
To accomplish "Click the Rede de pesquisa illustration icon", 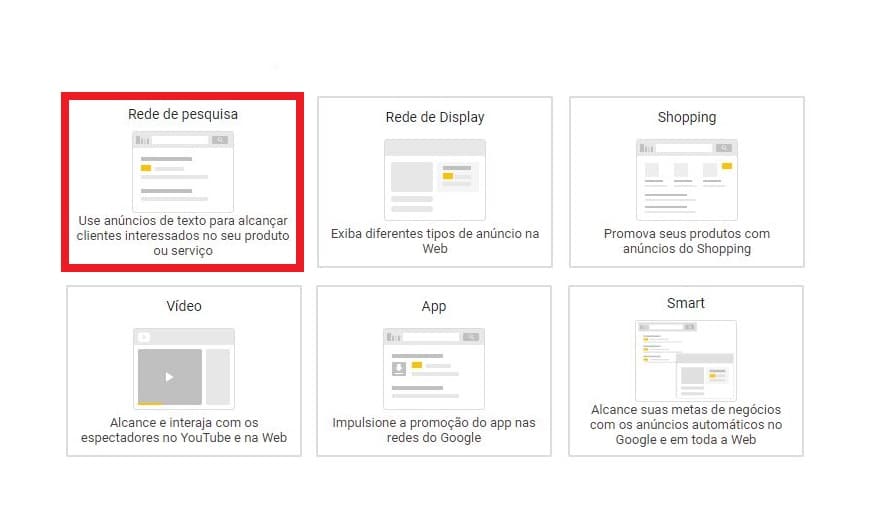I will (182, 172).
